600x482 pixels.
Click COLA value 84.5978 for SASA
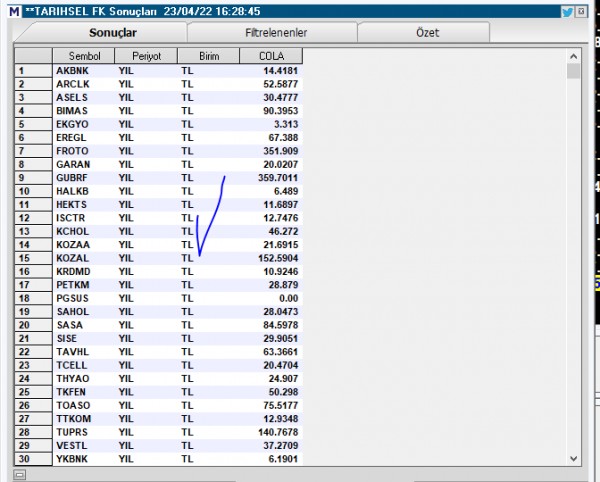(x=280, y=325)
